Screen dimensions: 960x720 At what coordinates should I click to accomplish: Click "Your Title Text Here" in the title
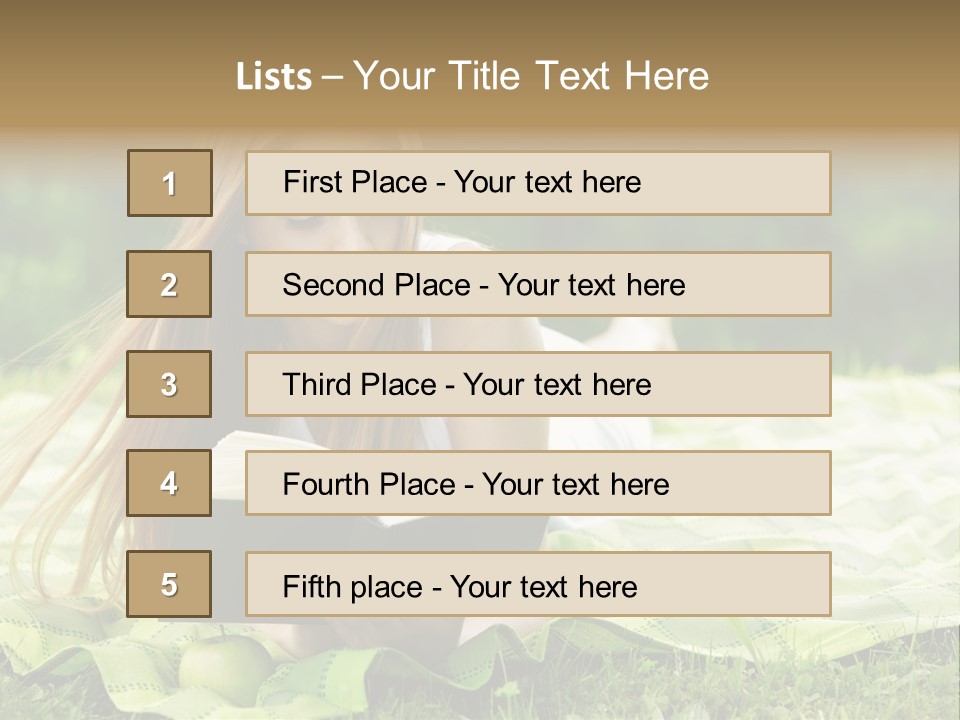click(x=531, y=76)
